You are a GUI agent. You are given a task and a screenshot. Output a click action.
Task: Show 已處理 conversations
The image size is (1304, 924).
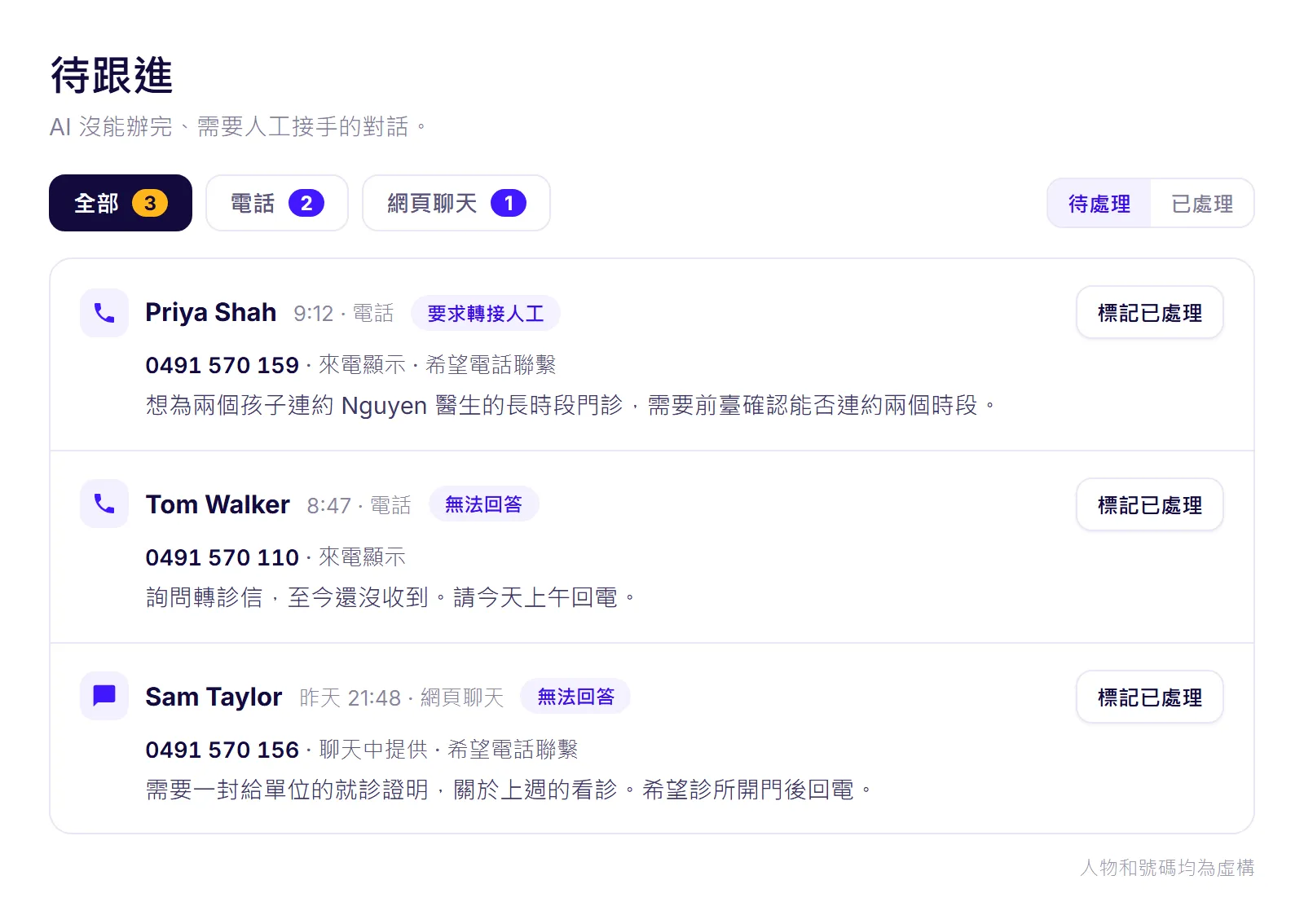pyautogui.click(x=1202, y=204)
